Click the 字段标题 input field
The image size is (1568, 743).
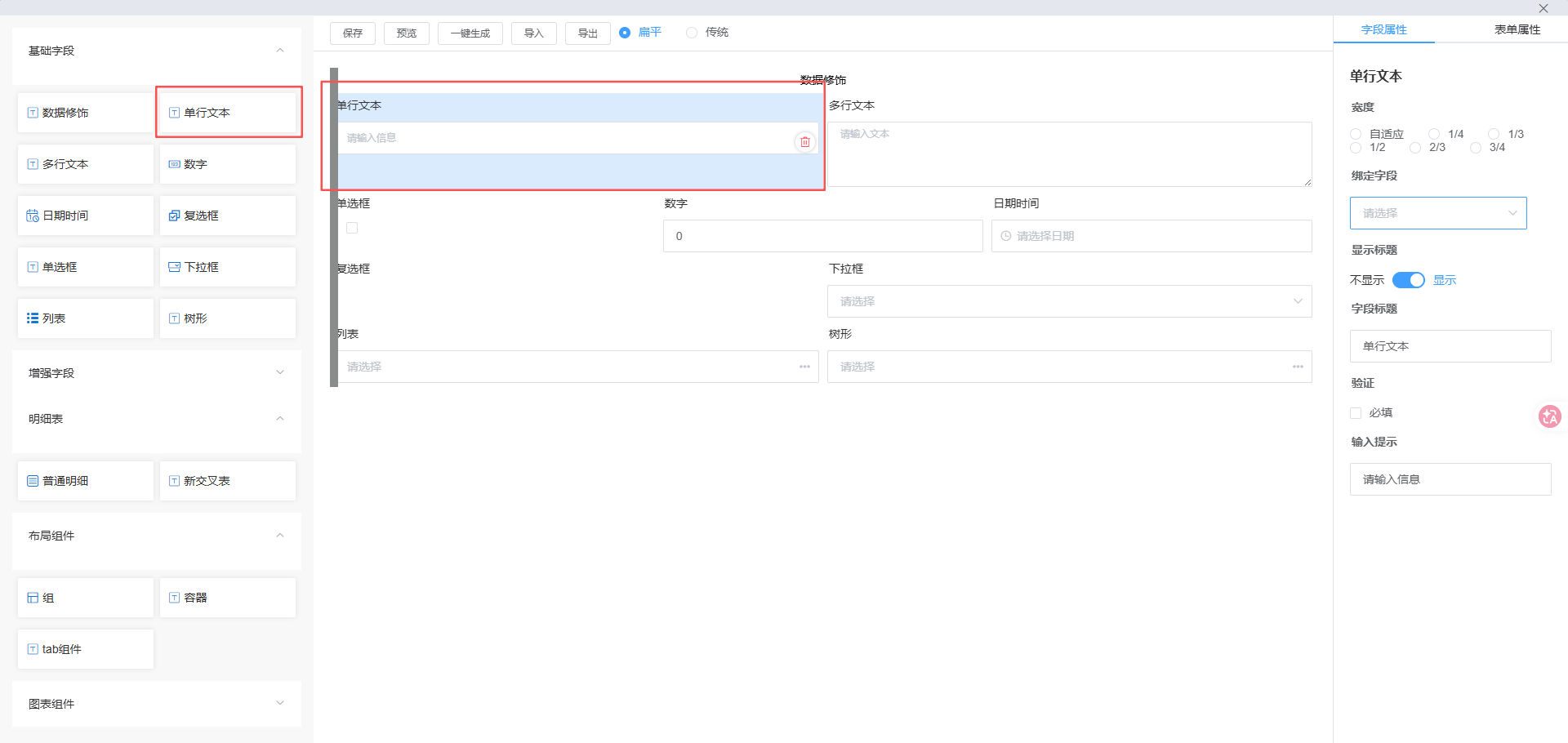click(1450, 346)
